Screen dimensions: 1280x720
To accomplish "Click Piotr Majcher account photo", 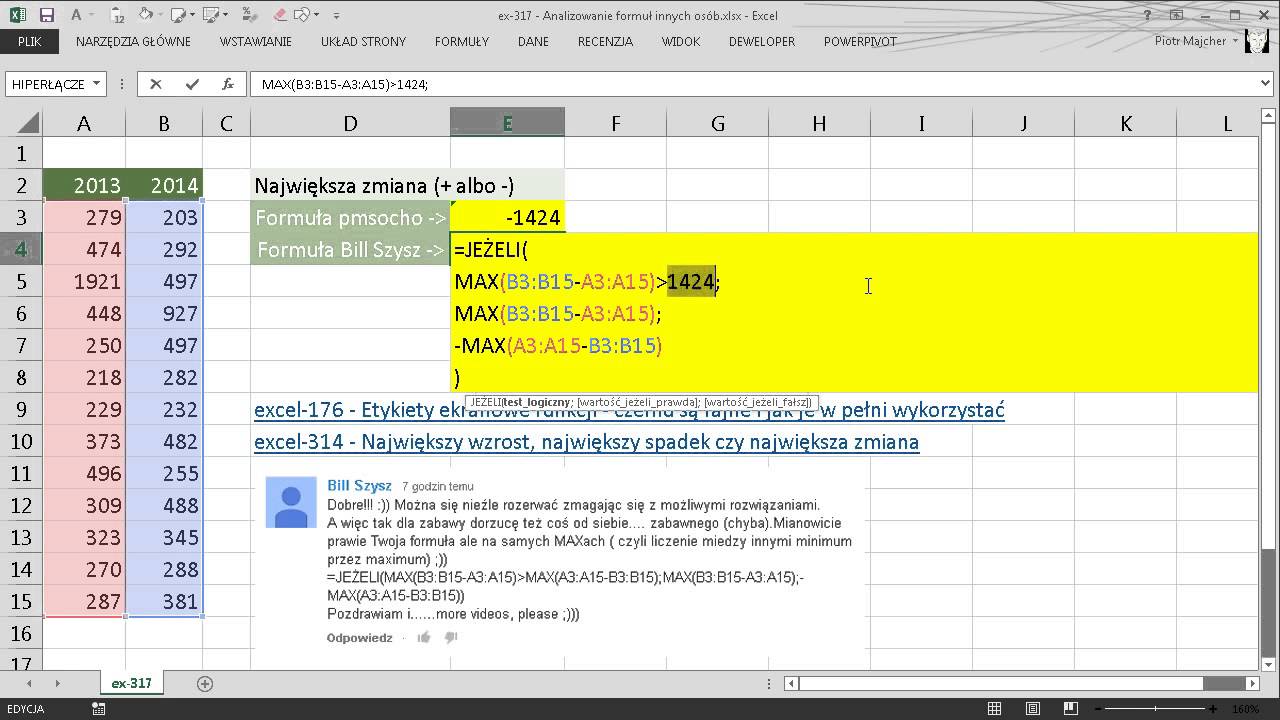I will [1256, 41].
